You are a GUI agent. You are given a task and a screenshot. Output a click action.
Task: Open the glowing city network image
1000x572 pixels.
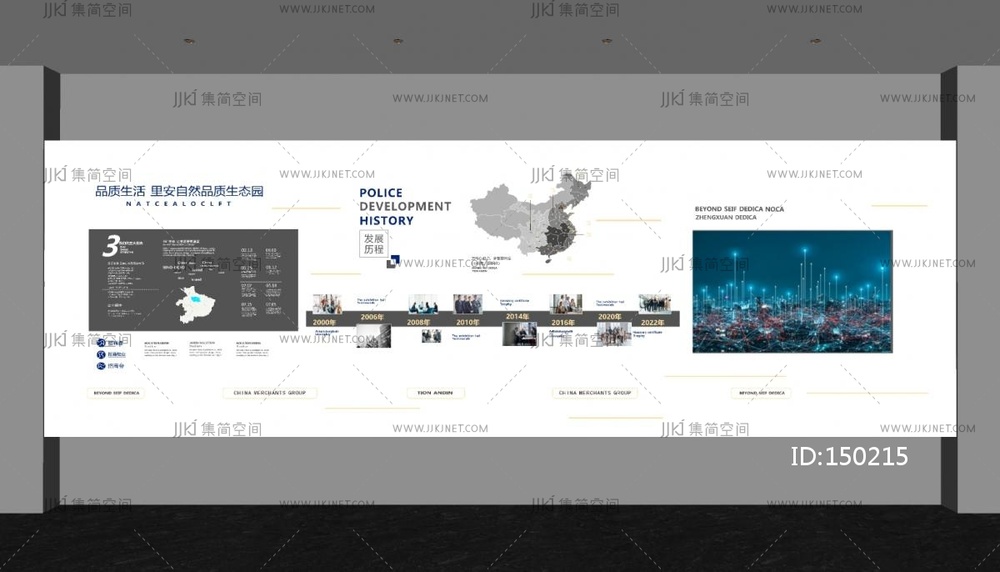tap(792, 290)
